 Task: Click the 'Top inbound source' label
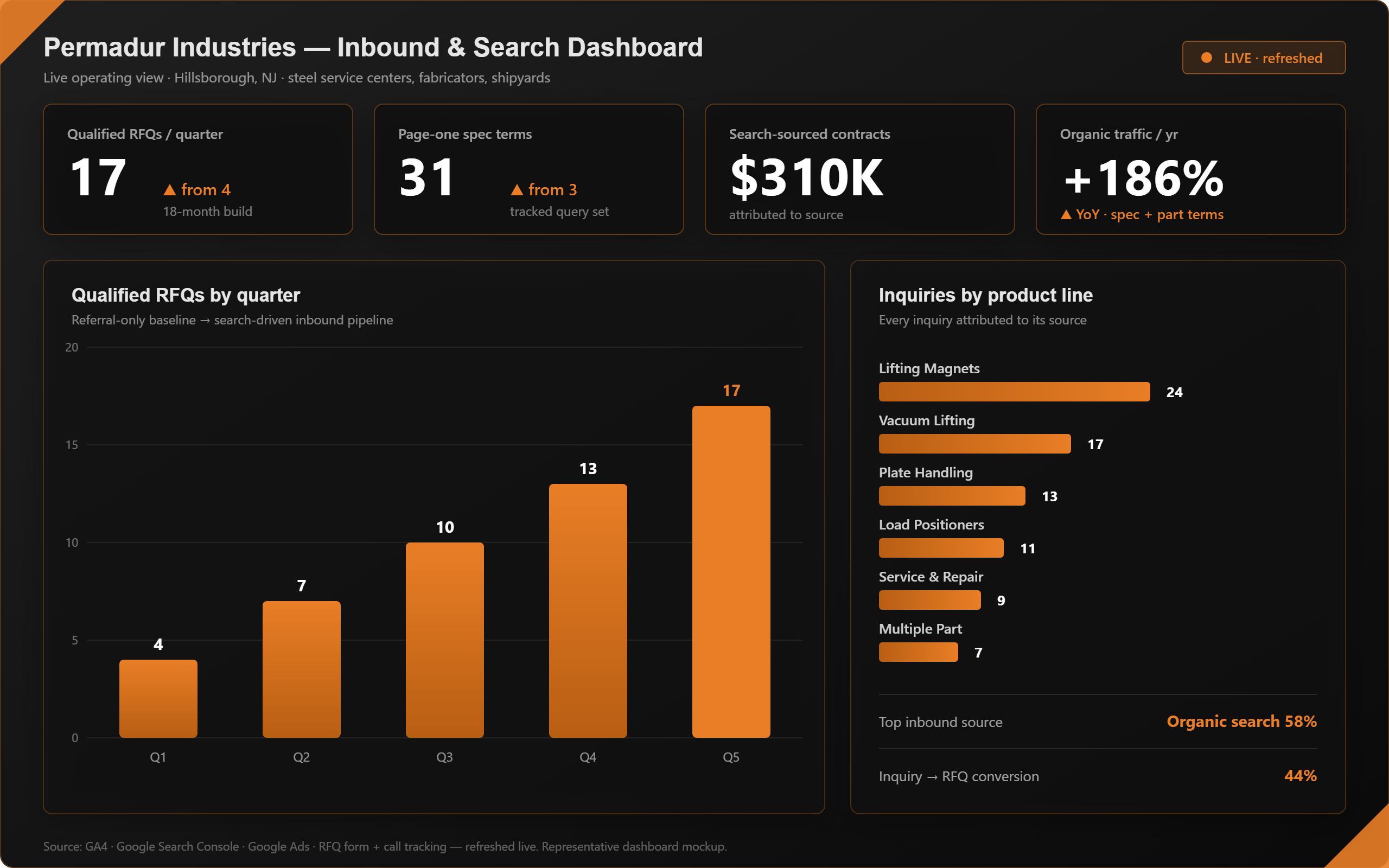pyautogui.click(x=940, y=722)
